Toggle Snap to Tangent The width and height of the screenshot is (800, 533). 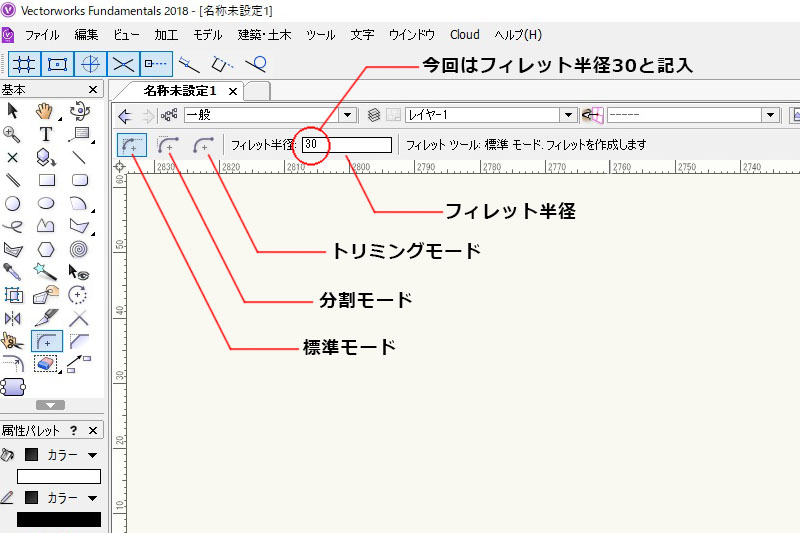256,64
